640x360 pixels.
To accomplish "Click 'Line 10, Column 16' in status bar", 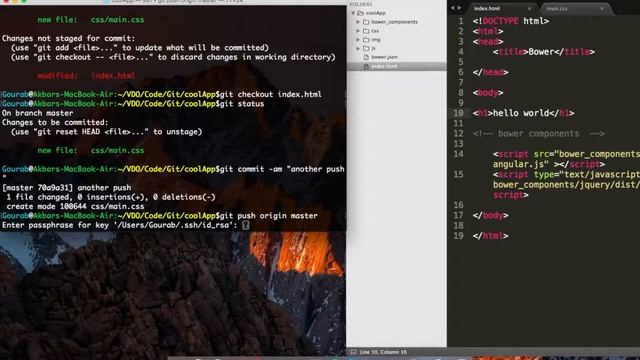I will tap(383, 352).
